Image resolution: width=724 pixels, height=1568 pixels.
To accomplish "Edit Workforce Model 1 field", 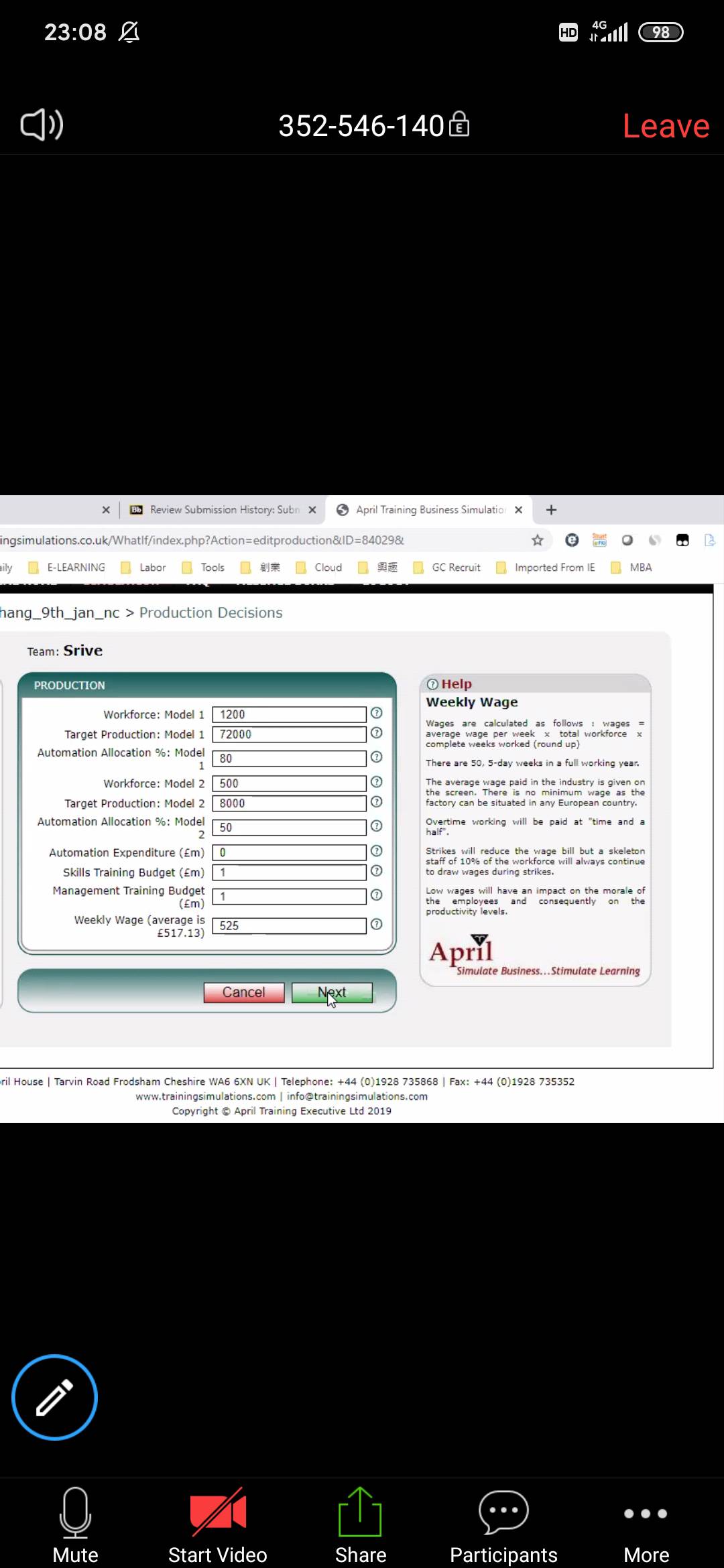I will point(290,714).
